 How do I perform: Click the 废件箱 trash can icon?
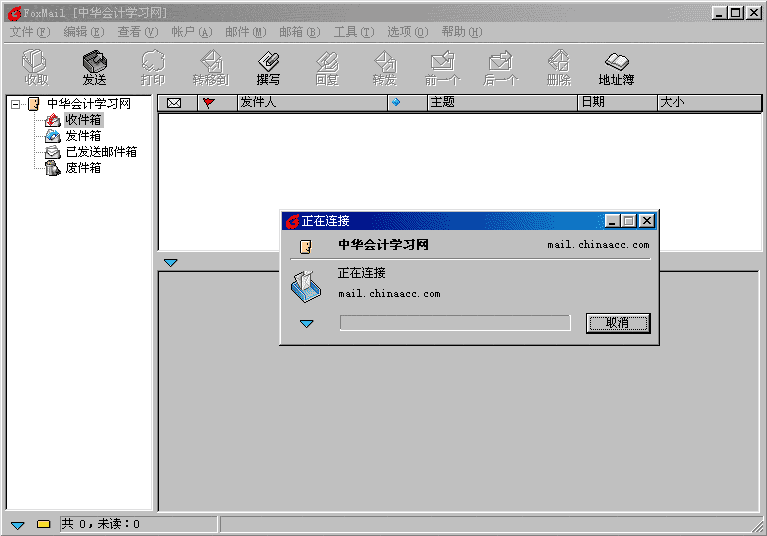click(53, 168)
